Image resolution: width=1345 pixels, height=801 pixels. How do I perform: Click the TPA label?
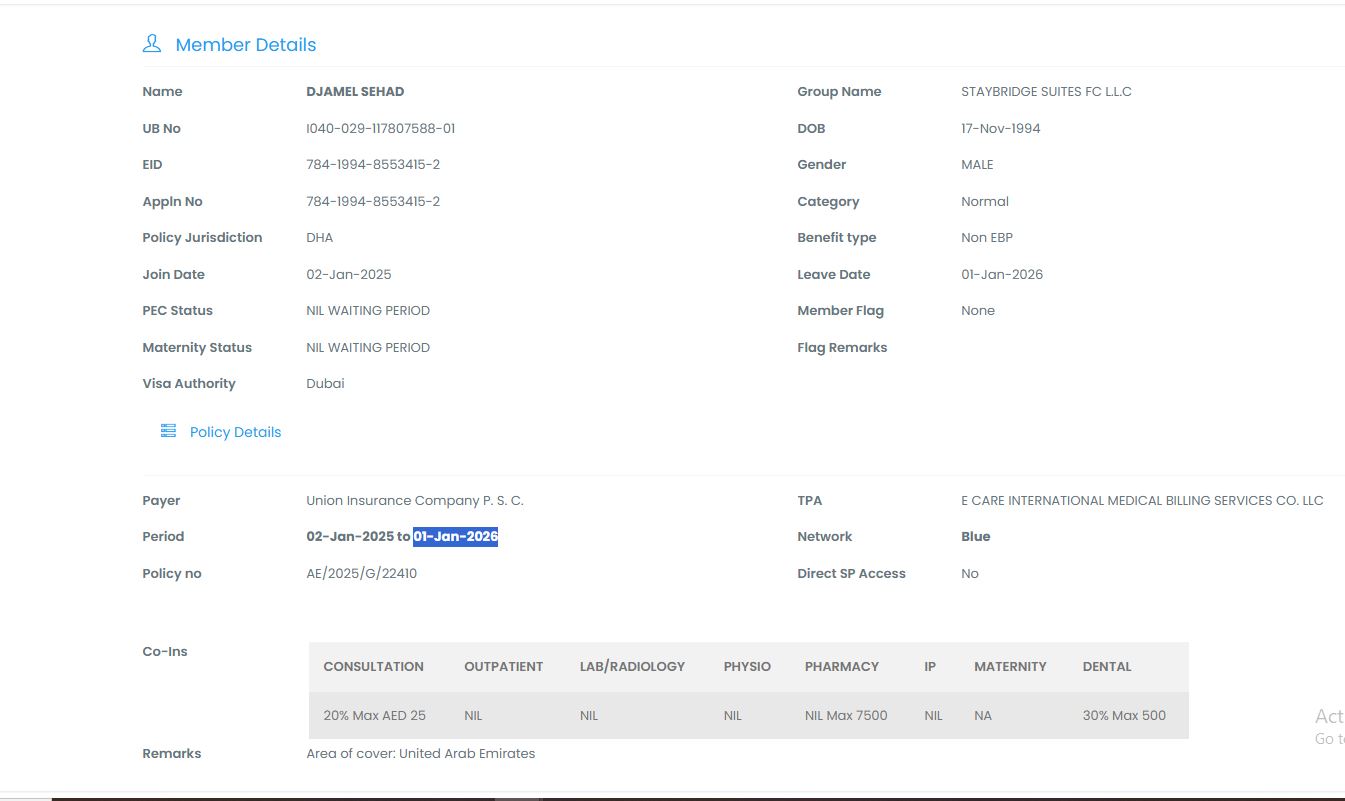810,501
